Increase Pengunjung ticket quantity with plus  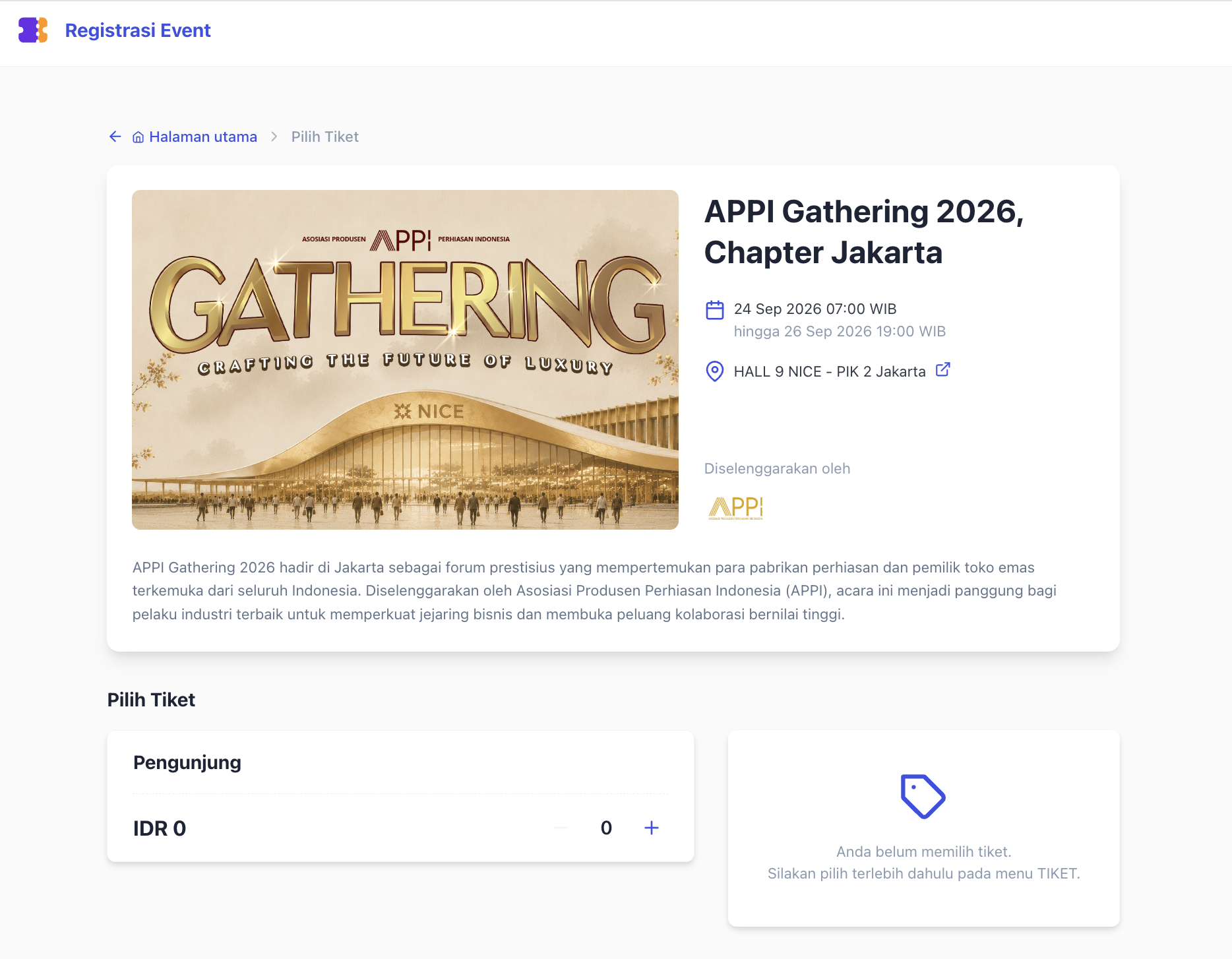click(652, 828)
